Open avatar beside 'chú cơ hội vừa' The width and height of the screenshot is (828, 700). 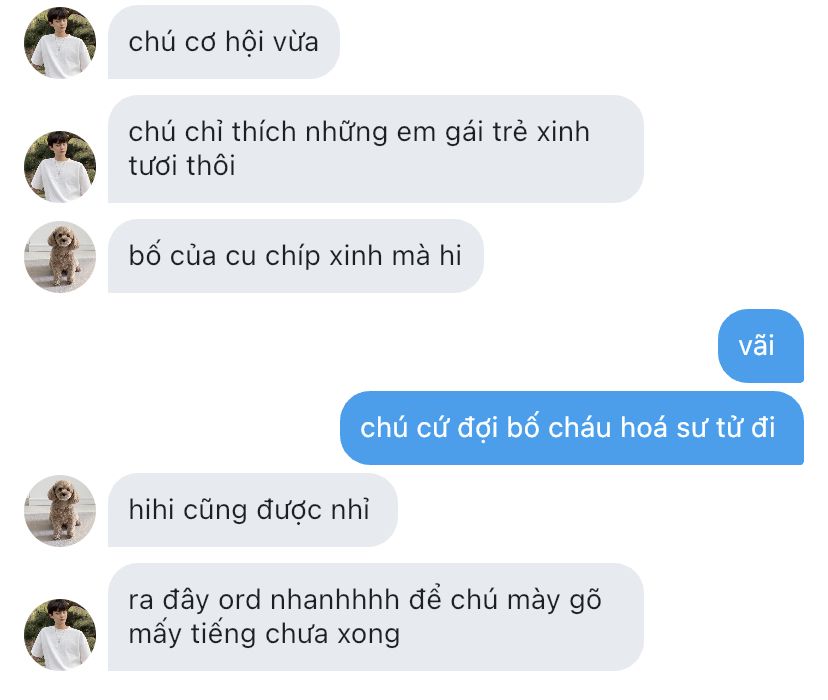pos(60,42)
